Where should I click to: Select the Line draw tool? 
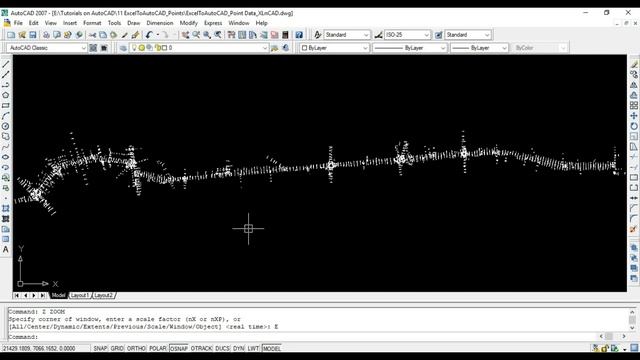[6, 64]
